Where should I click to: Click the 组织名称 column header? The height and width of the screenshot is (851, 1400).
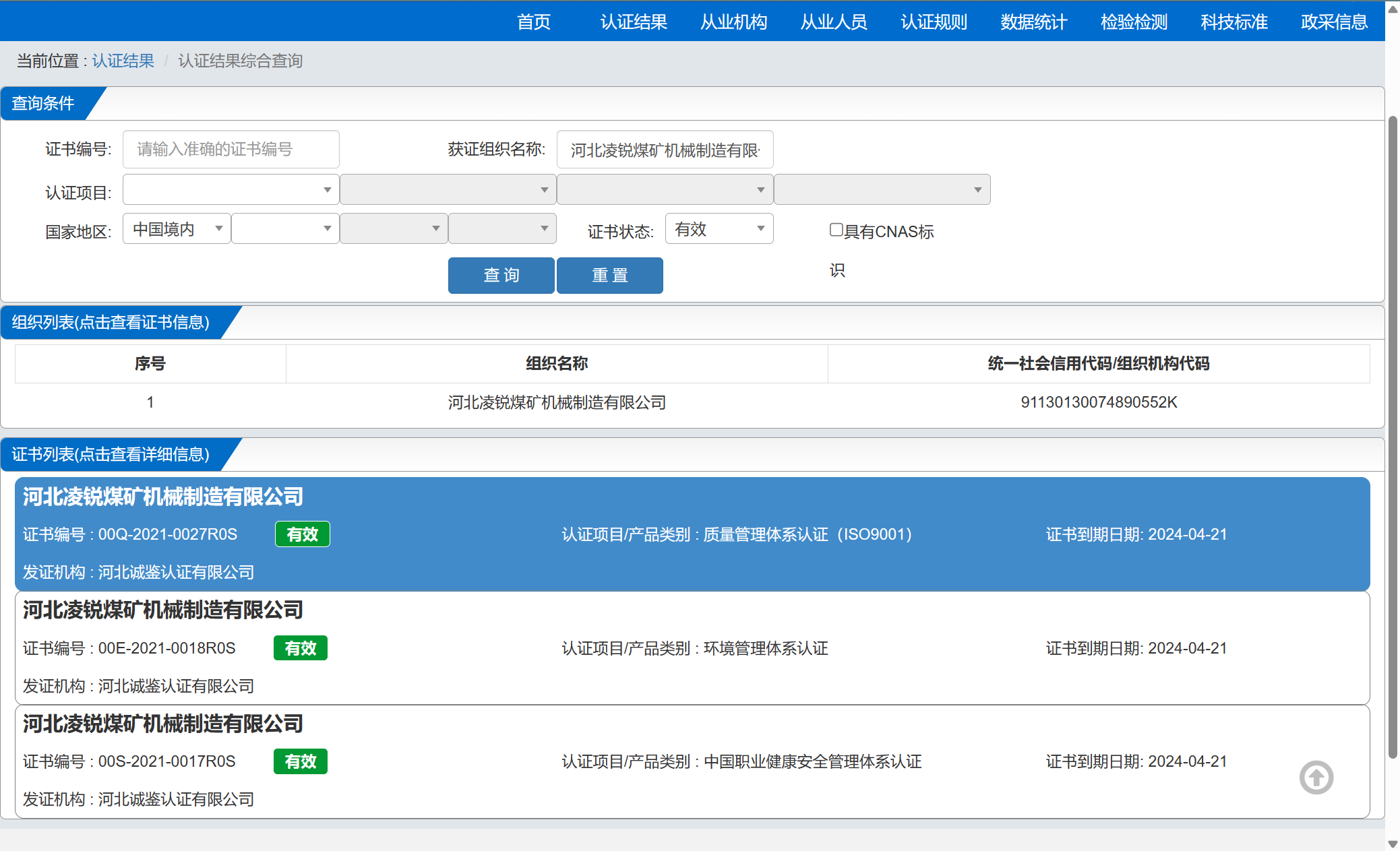tap(557, 364)
